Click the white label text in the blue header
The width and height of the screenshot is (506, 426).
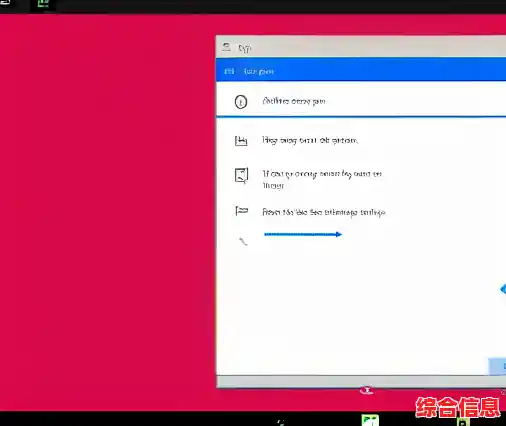pos(259,71)
